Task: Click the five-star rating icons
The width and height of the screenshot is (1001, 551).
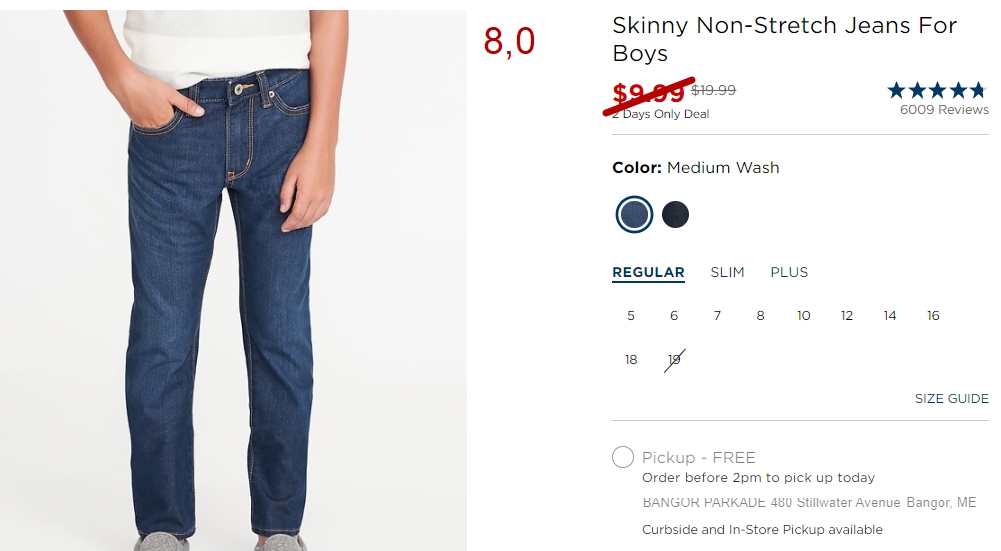Action: [x=937, y=90]
